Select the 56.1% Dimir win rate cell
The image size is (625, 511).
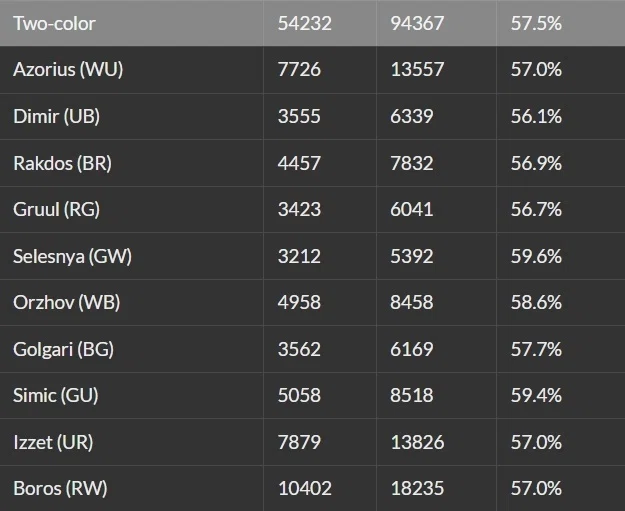tap(536, 116)
